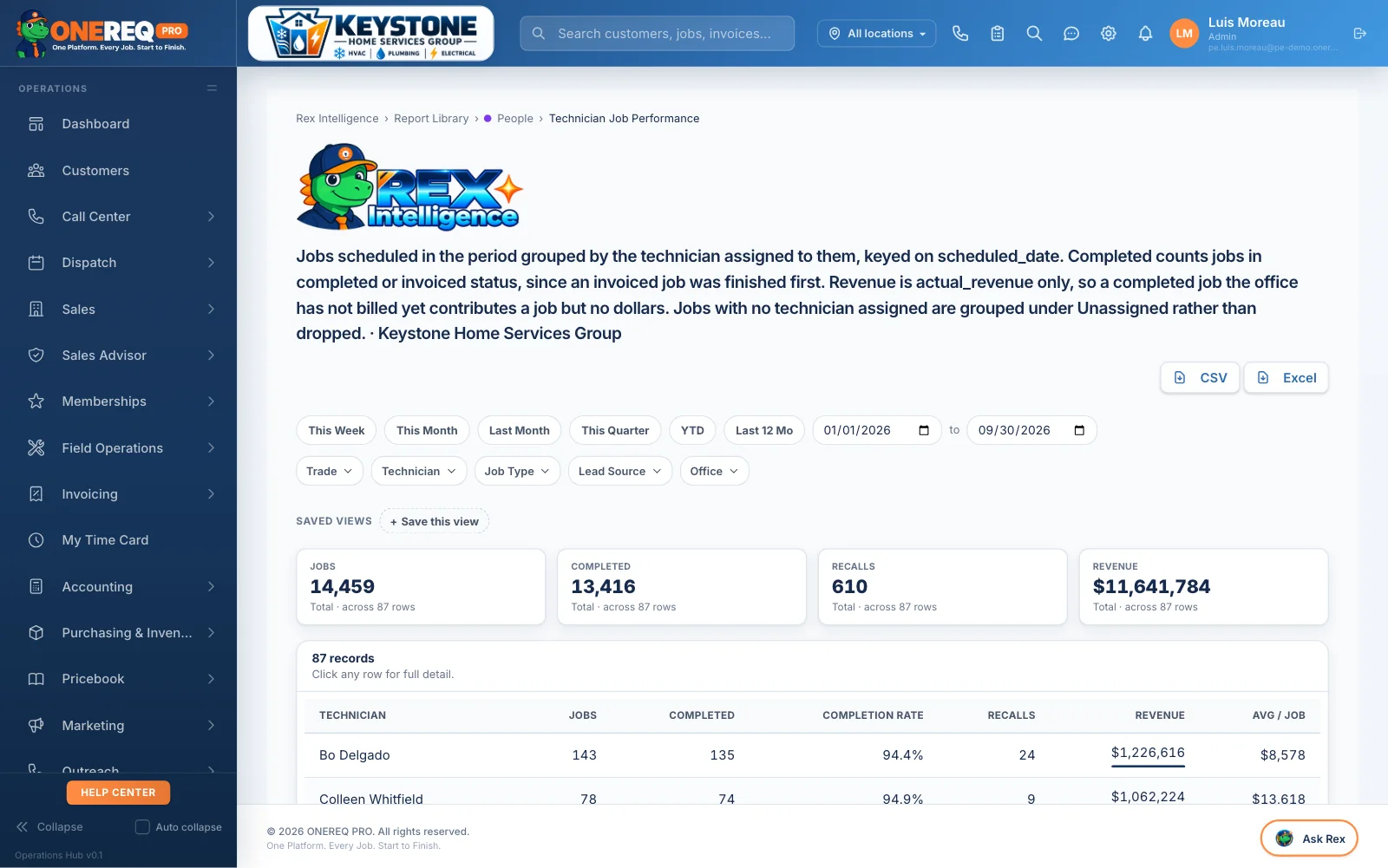Open Purchasing & Inventory in the sidebar
The height and width of the screenshot is (868, 1388).
pos(118,633)
